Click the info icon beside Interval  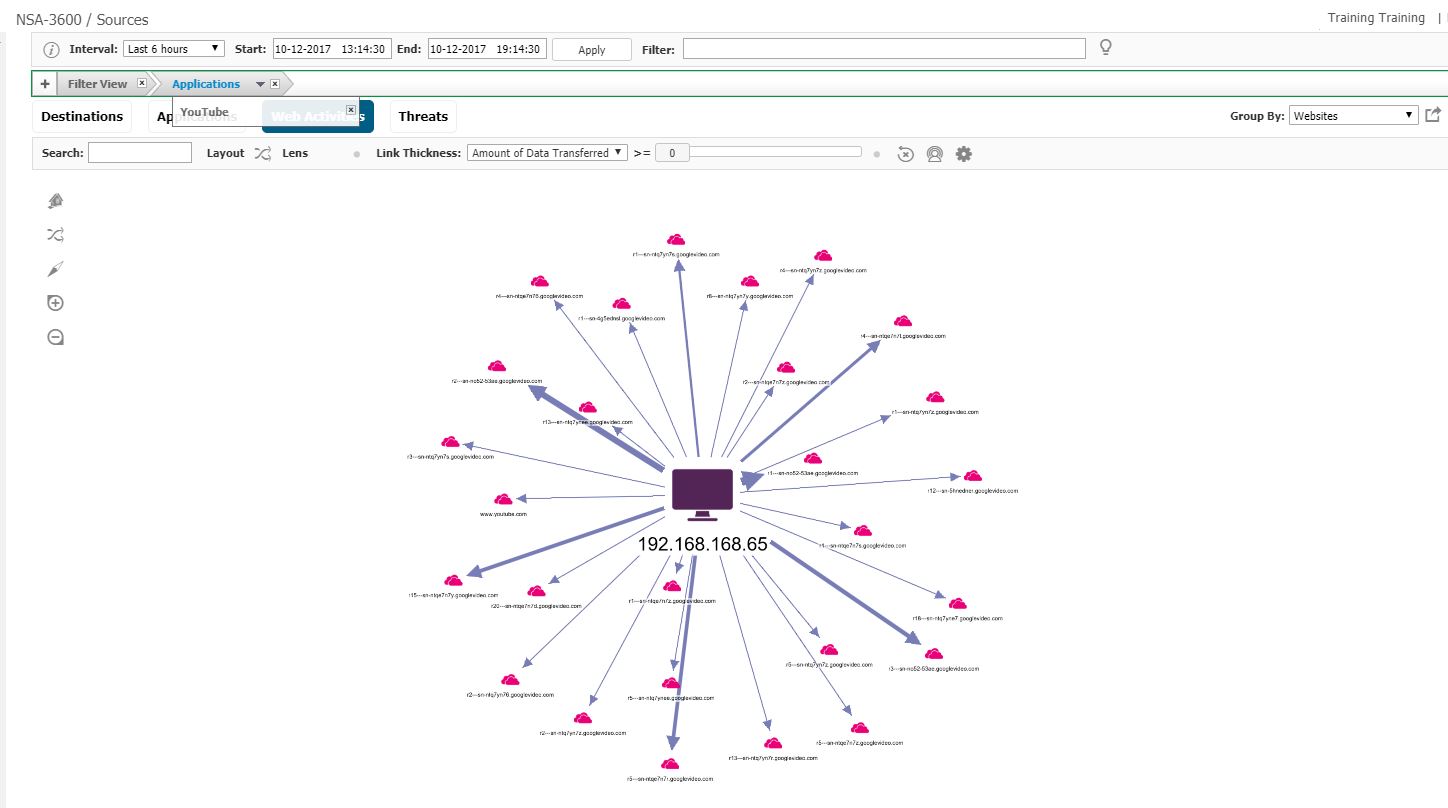pyautogui.click(x=52, y=49)
